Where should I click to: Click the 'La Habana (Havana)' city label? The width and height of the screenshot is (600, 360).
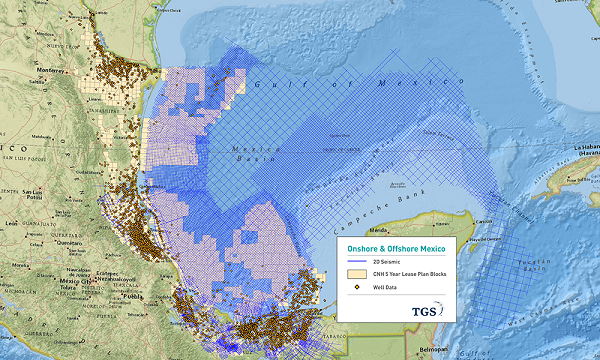587,150
